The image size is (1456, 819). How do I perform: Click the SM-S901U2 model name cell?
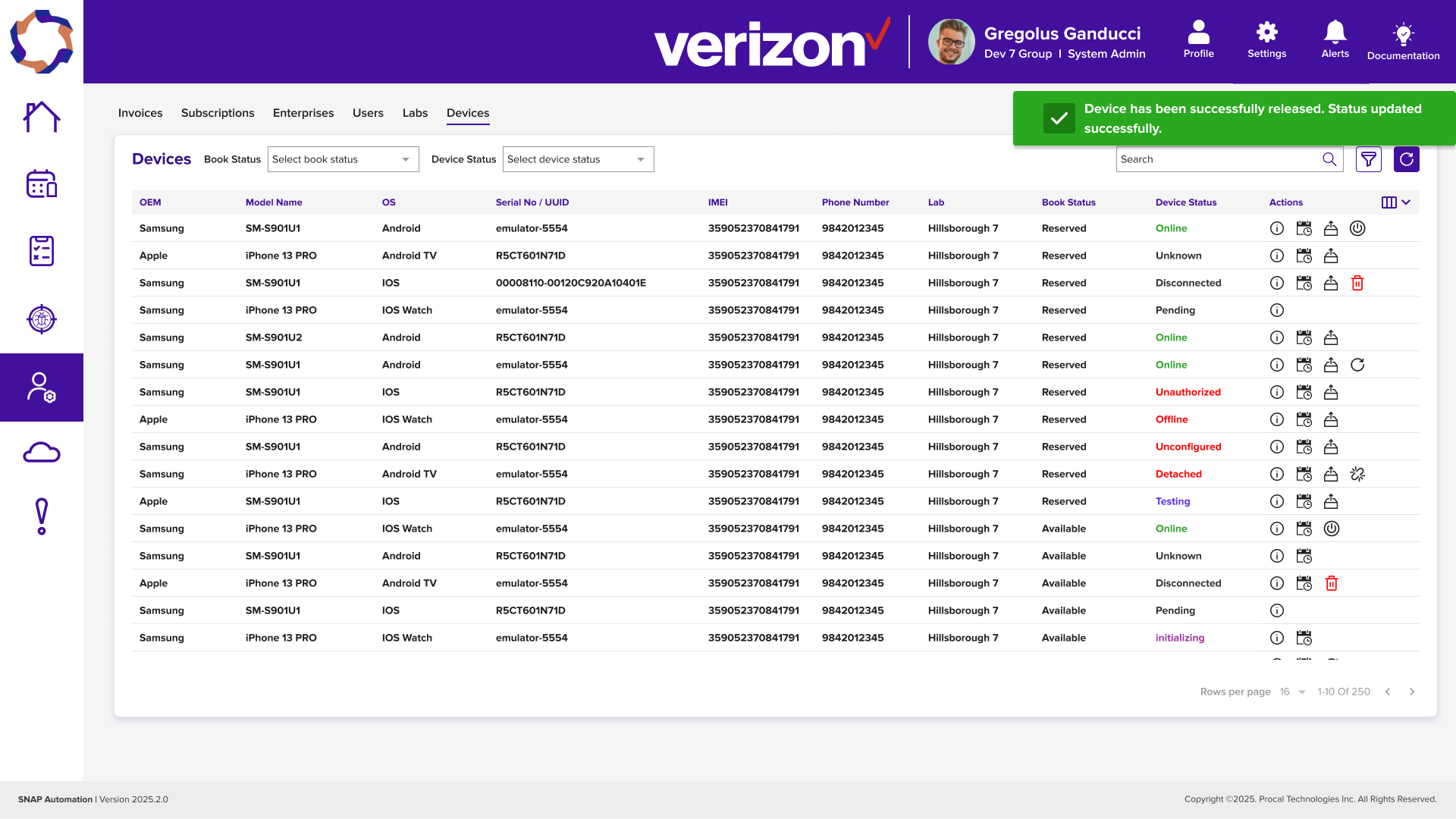[274, 337]
